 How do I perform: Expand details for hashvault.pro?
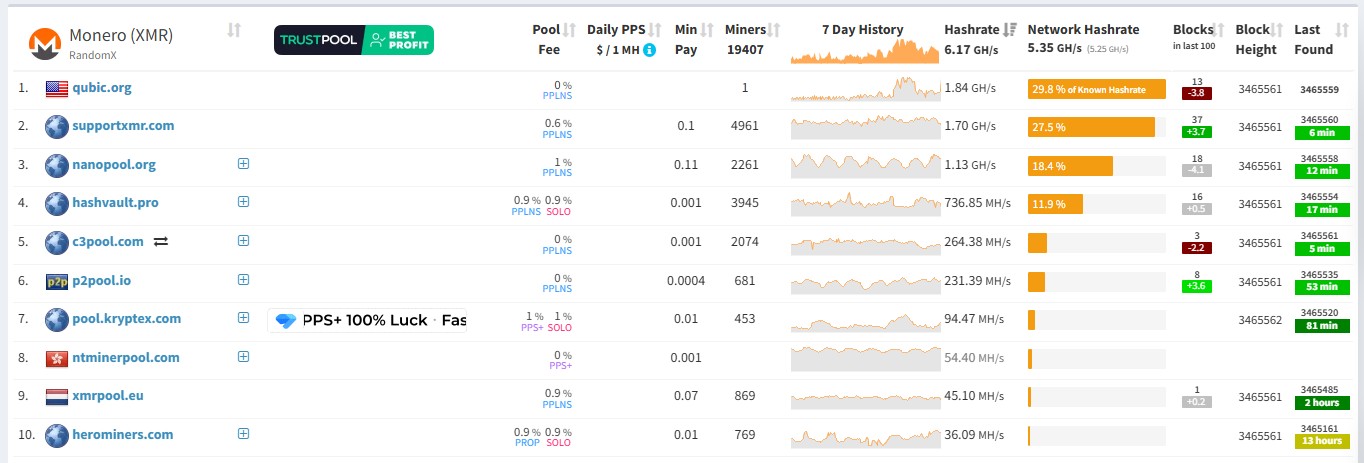pos(243,201)
